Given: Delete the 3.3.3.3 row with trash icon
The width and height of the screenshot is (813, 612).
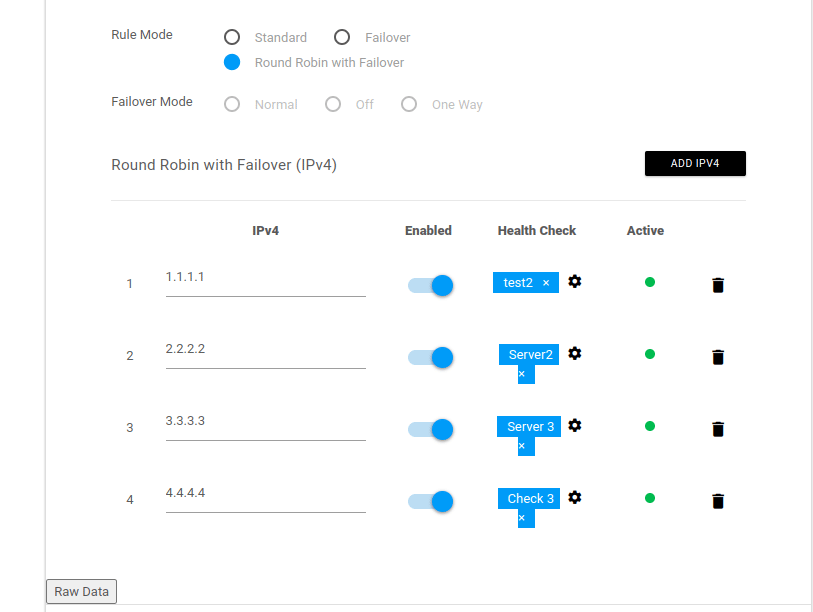Looking at the screenshot, I should 718,429.
